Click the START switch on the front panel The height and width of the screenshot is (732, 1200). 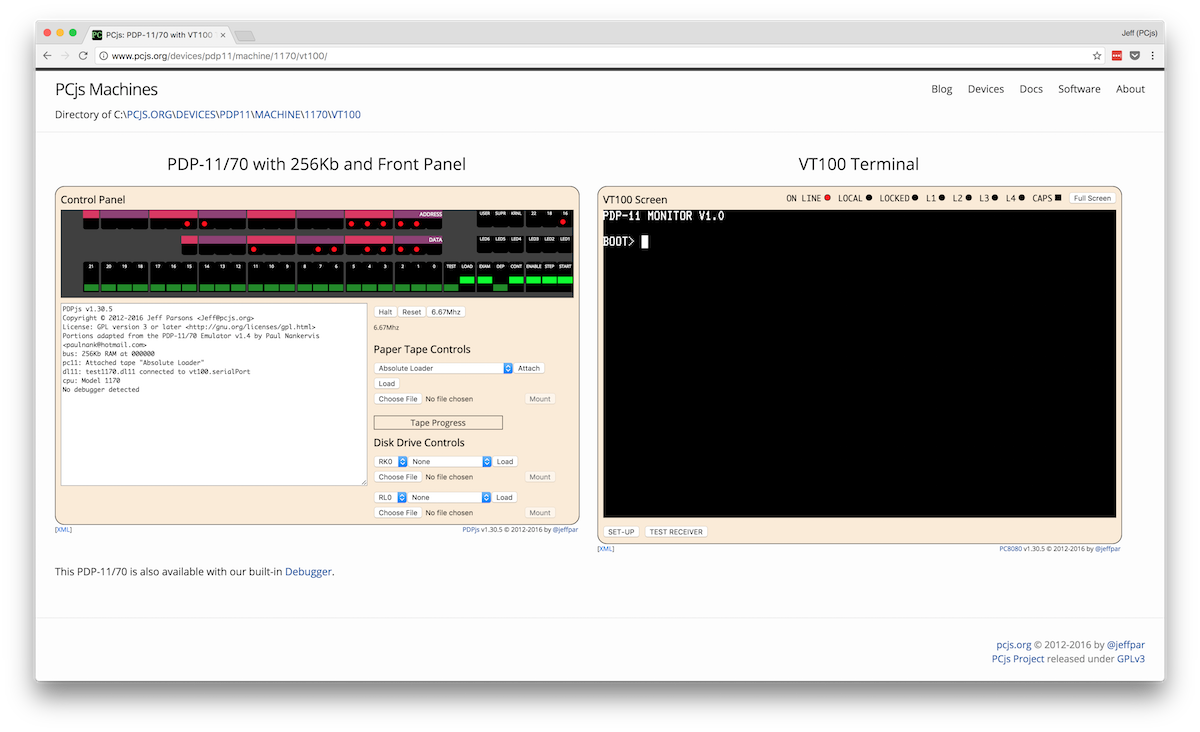click(564, 282)
